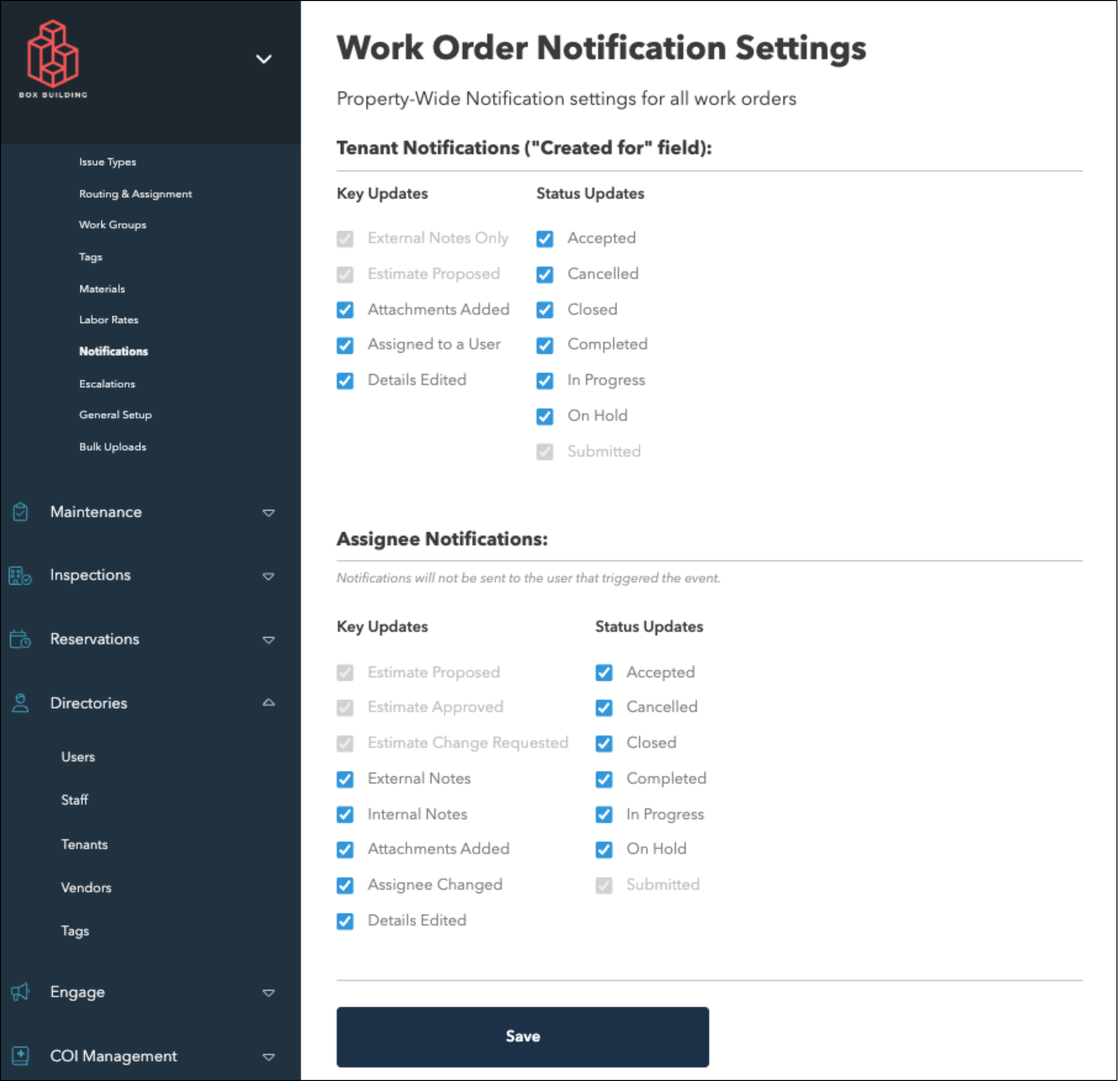The image size is (1120, 1081).
Task: Toggle tenant Cancelled status checkbox
Action: pos(545,275)
